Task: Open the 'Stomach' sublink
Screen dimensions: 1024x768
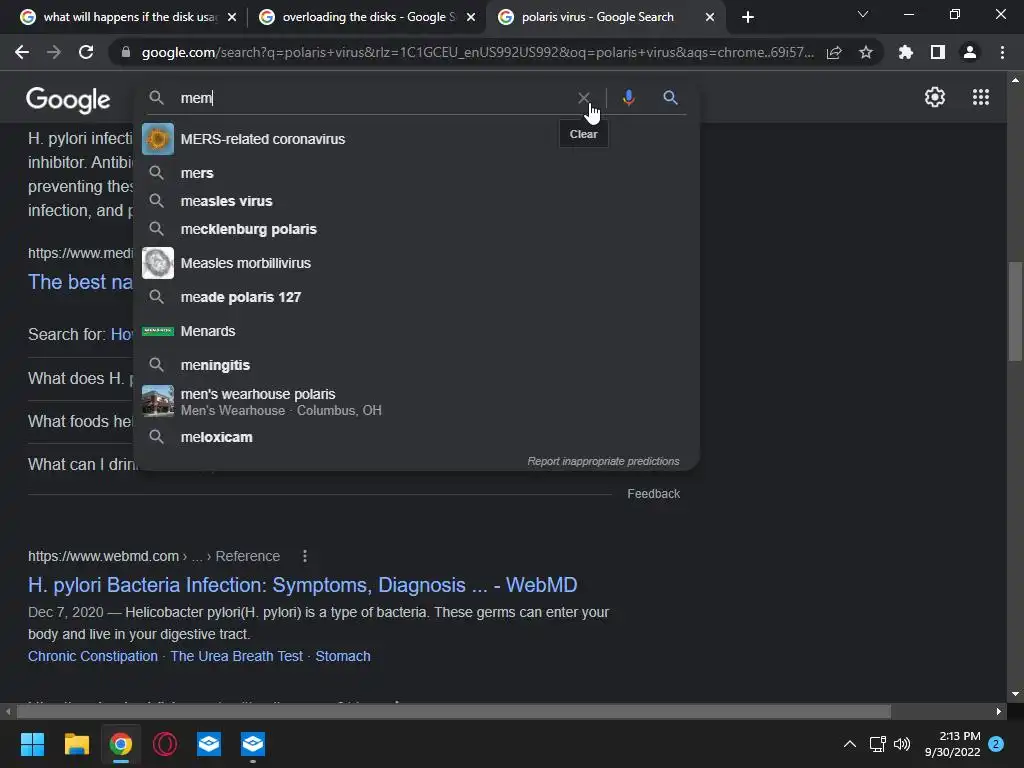Action: point(343,656)
